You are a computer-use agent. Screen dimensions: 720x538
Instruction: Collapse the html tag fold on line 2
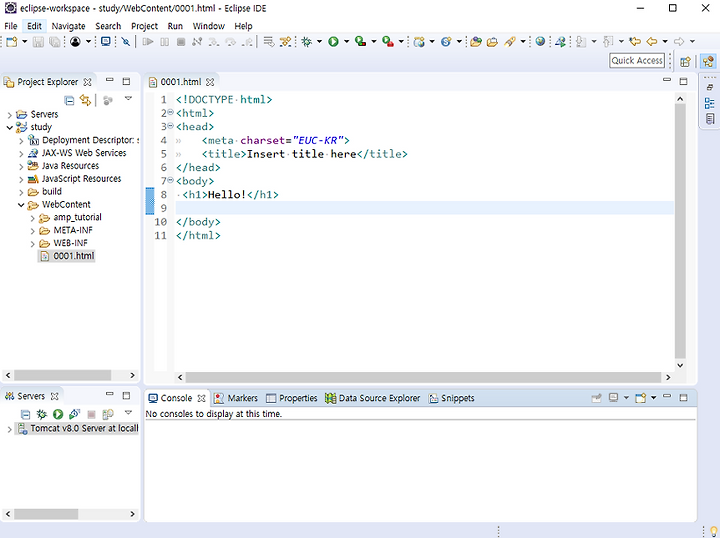(170, 112)
